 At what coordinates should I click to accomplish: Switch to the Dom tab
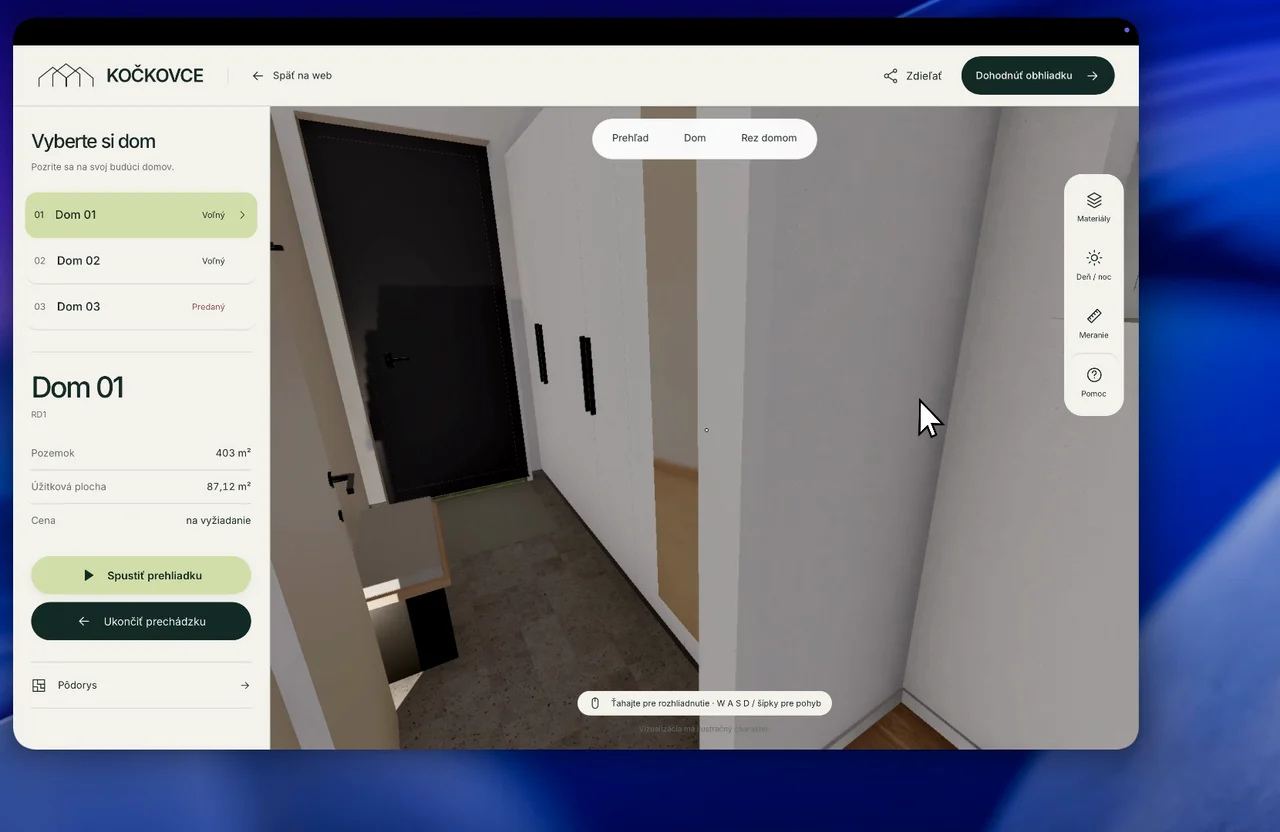click(695, 138)
